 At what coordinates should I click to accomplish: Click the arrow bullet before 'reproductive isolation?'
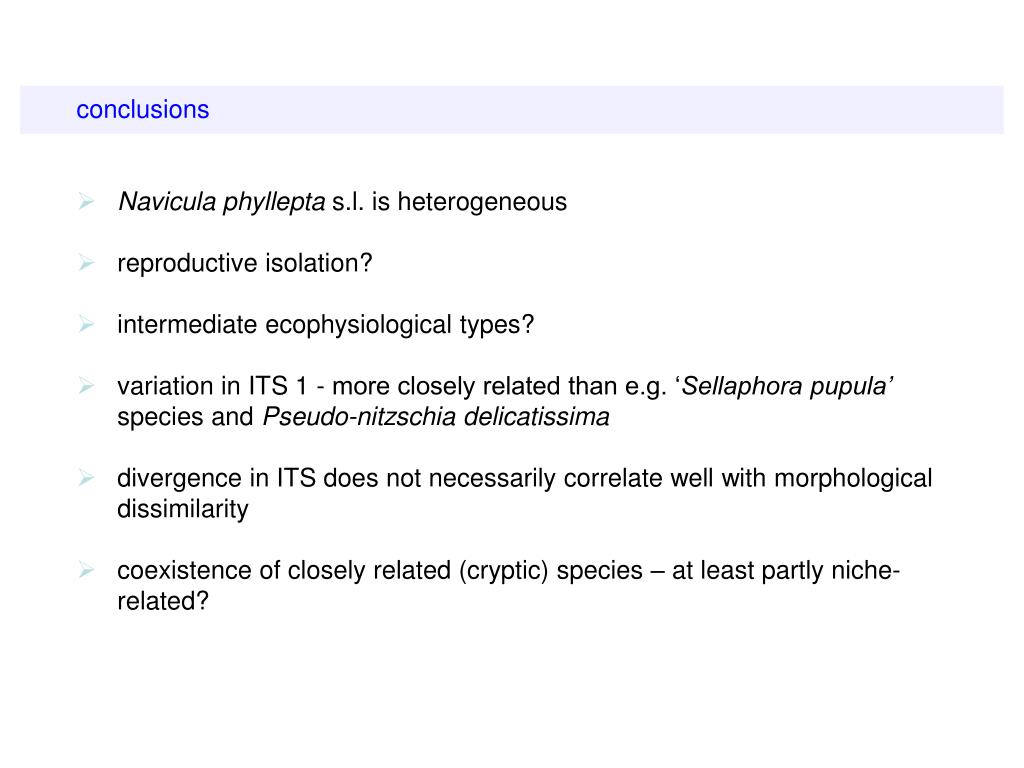tap(86, 263)
